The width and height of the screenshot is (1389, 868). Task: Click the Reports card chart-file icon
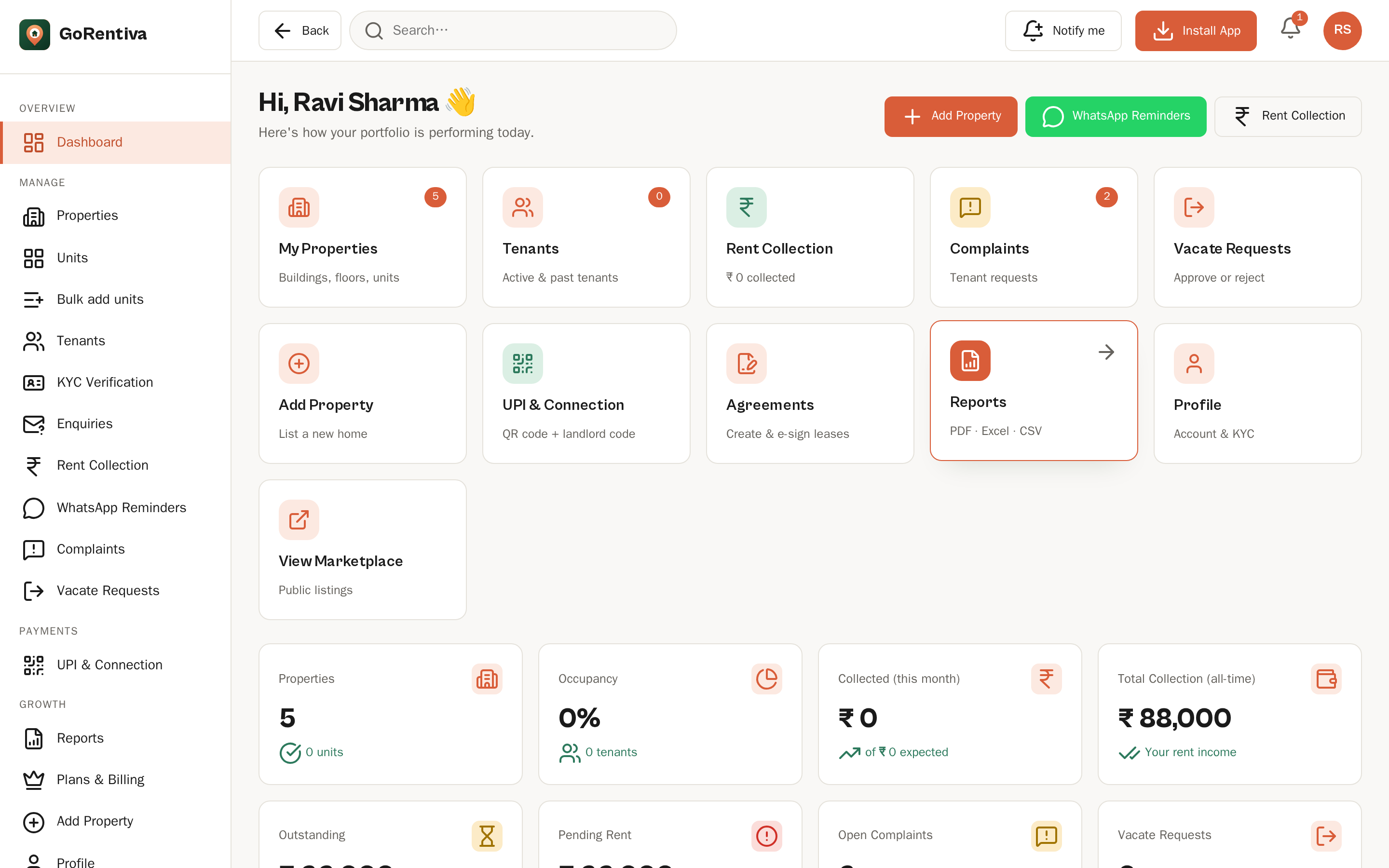970,360
